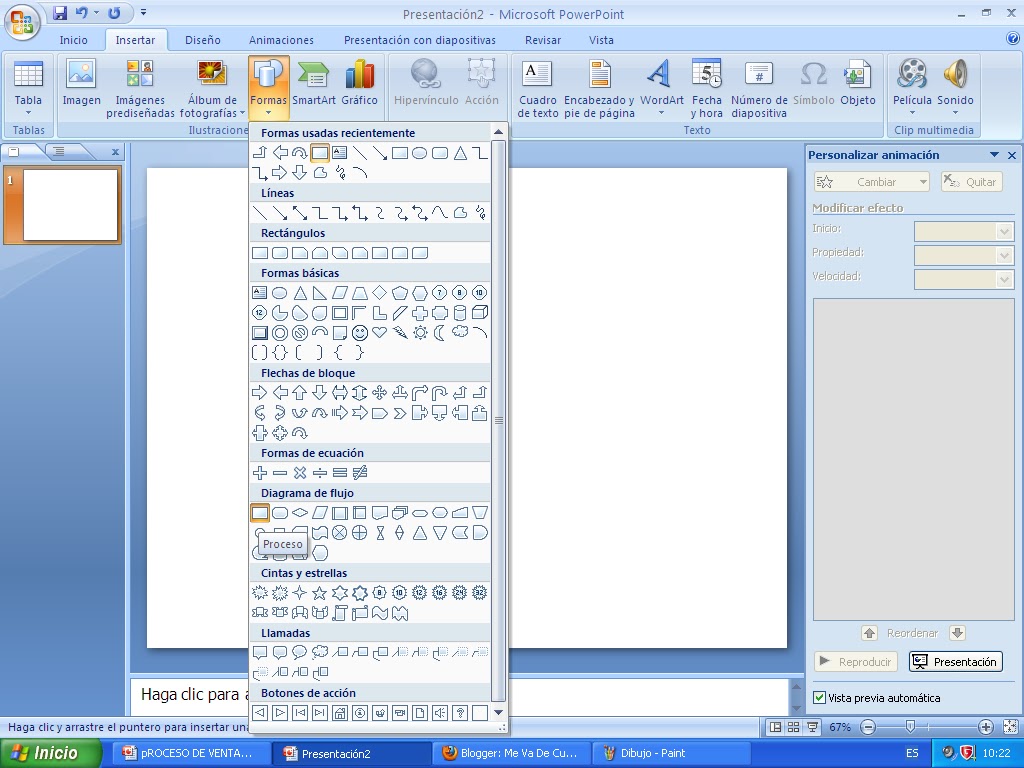
Task: Choose the Home action button shape
Action: click(x=340, y=713)
